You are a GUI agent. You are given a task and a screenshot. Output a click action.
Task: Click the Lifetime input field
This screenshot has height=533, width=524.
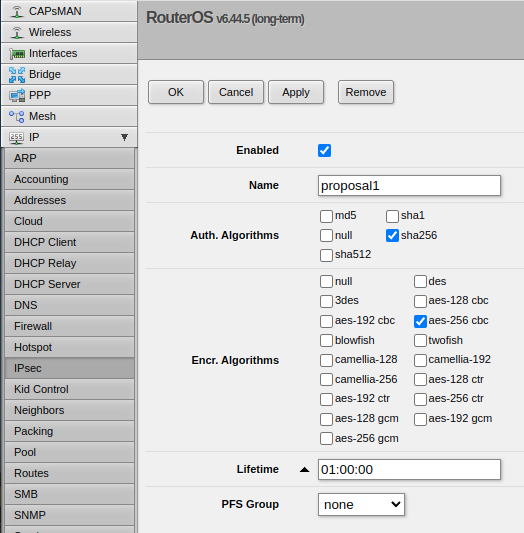(x=409, y=470)
